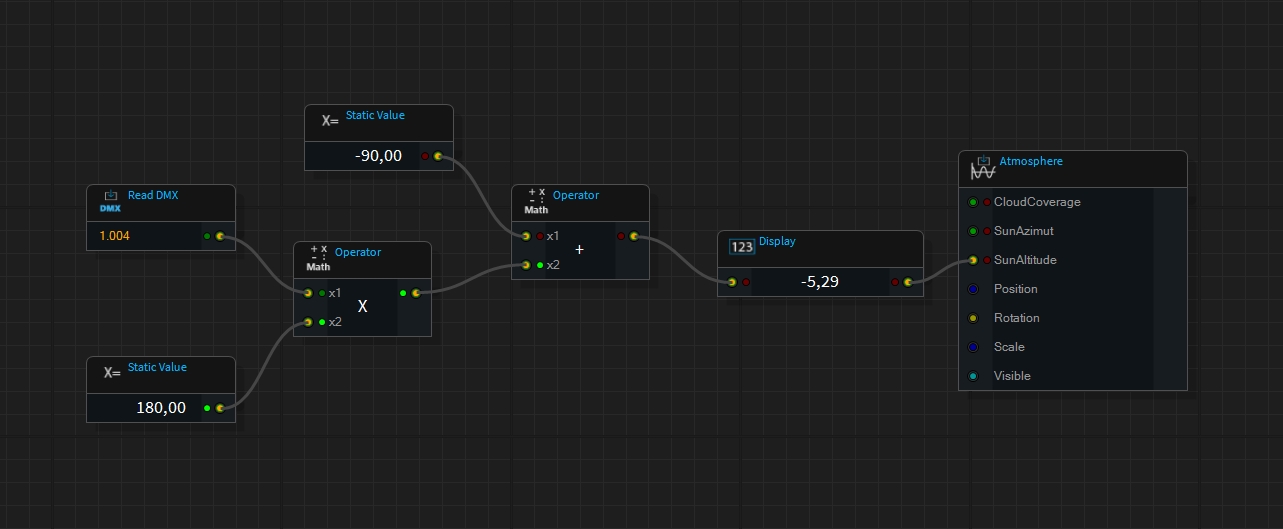This screenshot has width=1283, height=529.
Task: Click the X multiply symbol in Operator node
Action: (x=363, y=307)
